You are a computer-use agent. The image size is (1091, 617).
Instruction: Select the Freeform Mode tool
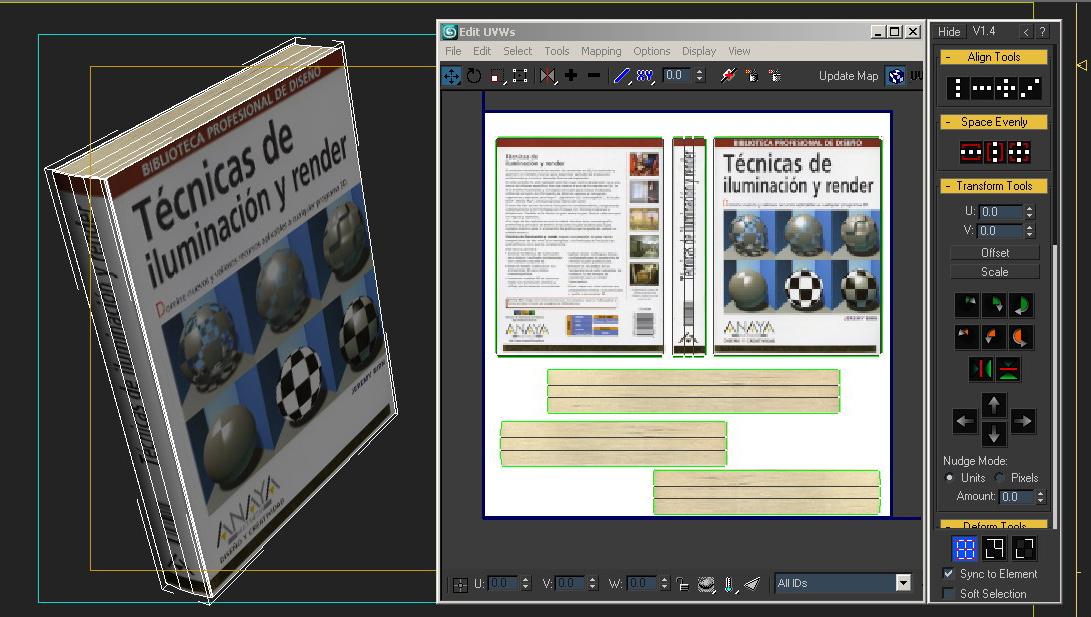point(520,76)
